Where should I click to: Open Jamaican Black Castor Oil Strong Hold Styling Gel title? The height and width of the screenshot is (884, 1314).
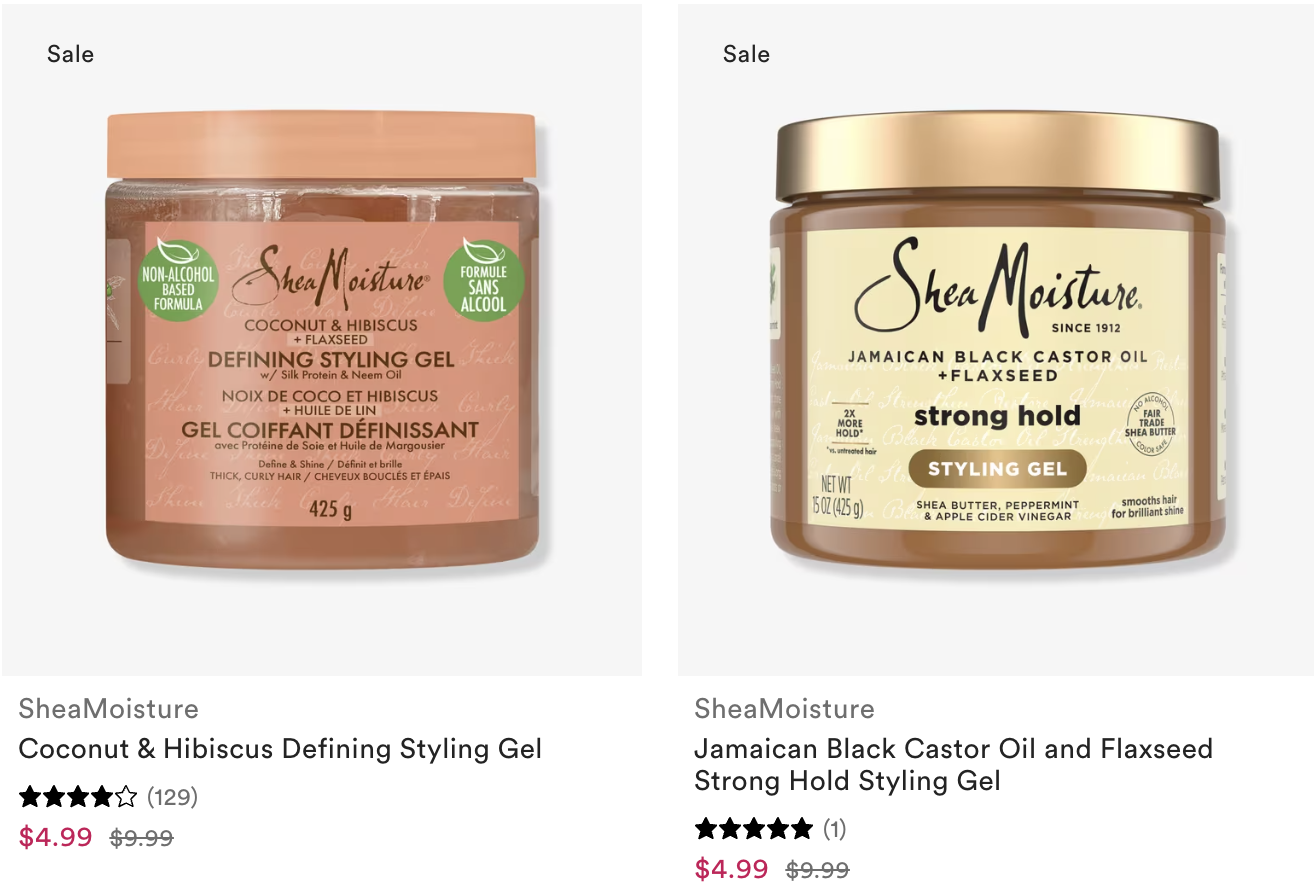[953, 764]
